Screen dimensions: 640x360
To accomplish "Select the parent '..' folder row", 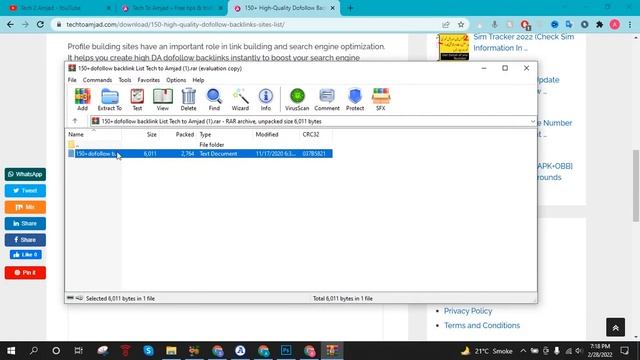I will click(x=200, y=144).
